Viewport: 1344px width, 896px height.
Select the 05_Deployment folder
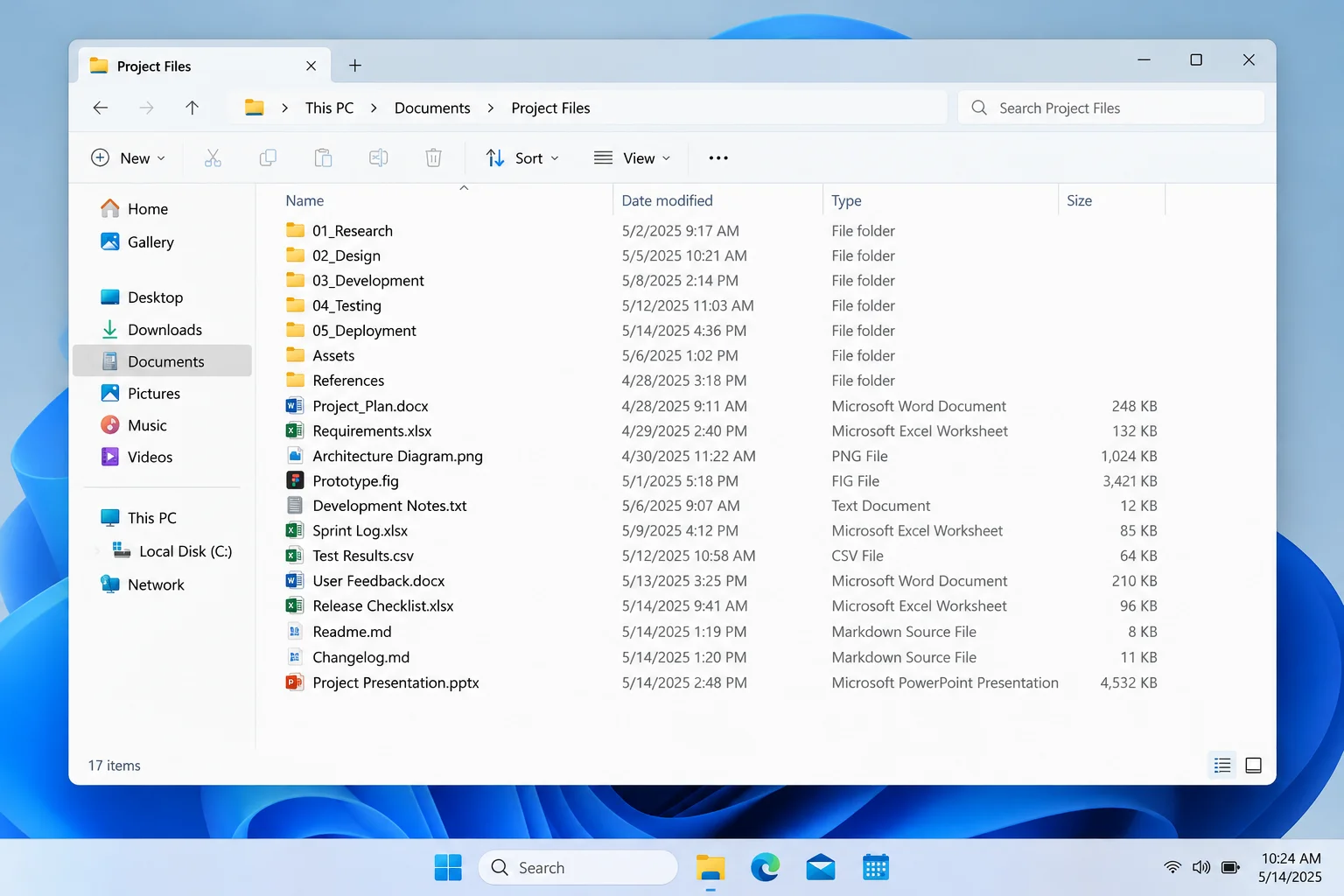click(364, 331)
